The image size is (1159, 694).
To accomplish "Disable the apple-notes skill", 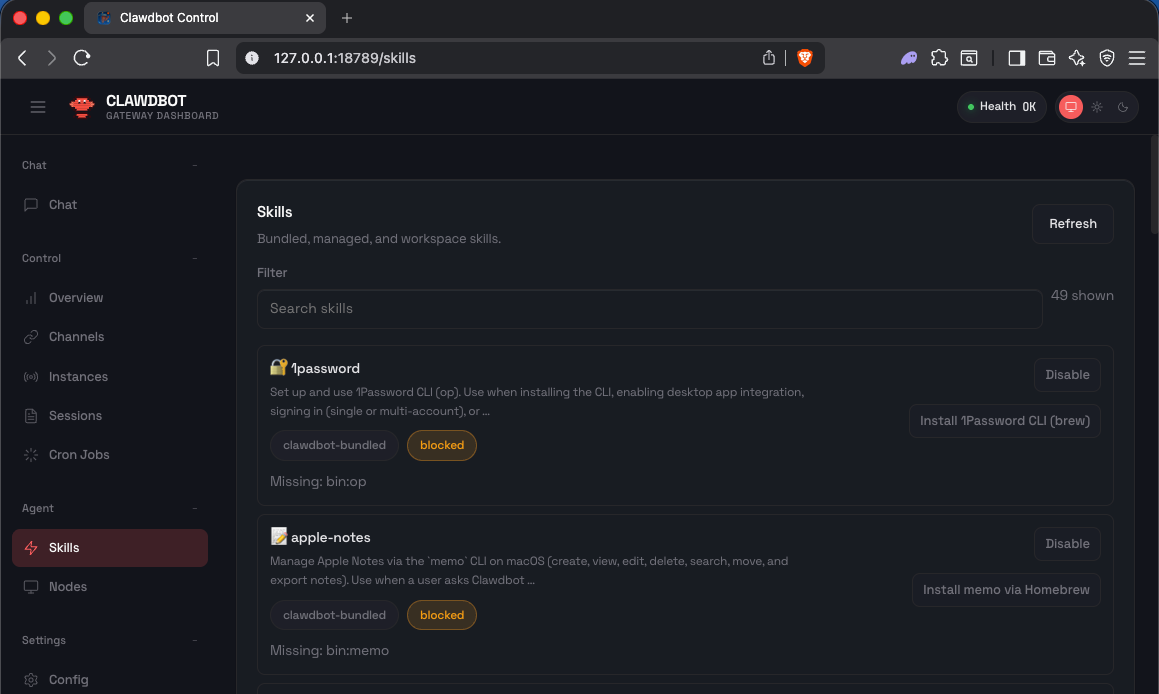I will (x=1067, y=544).
